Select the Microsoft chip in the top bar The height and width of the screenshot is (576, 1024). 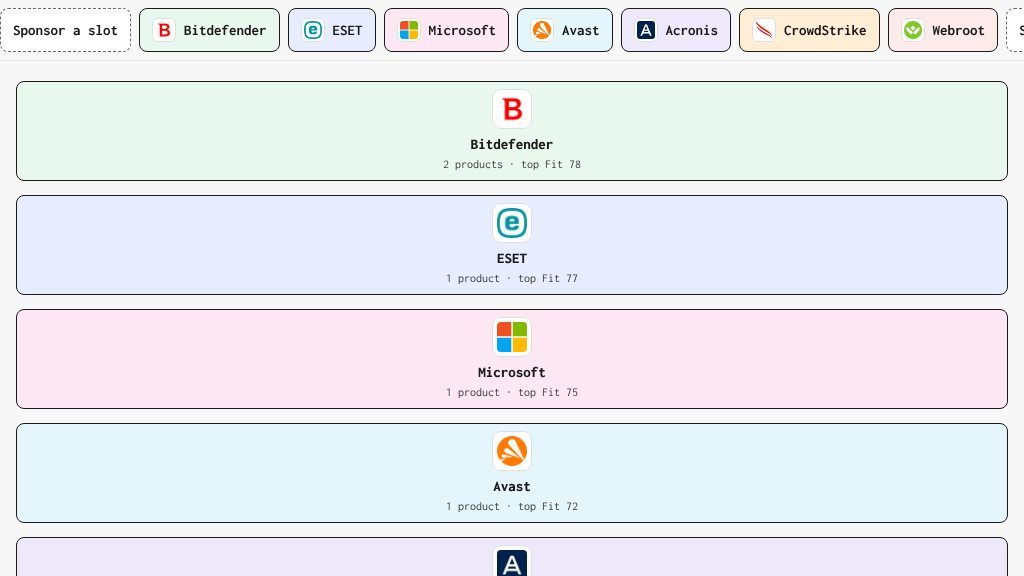(x=446, y=30)
